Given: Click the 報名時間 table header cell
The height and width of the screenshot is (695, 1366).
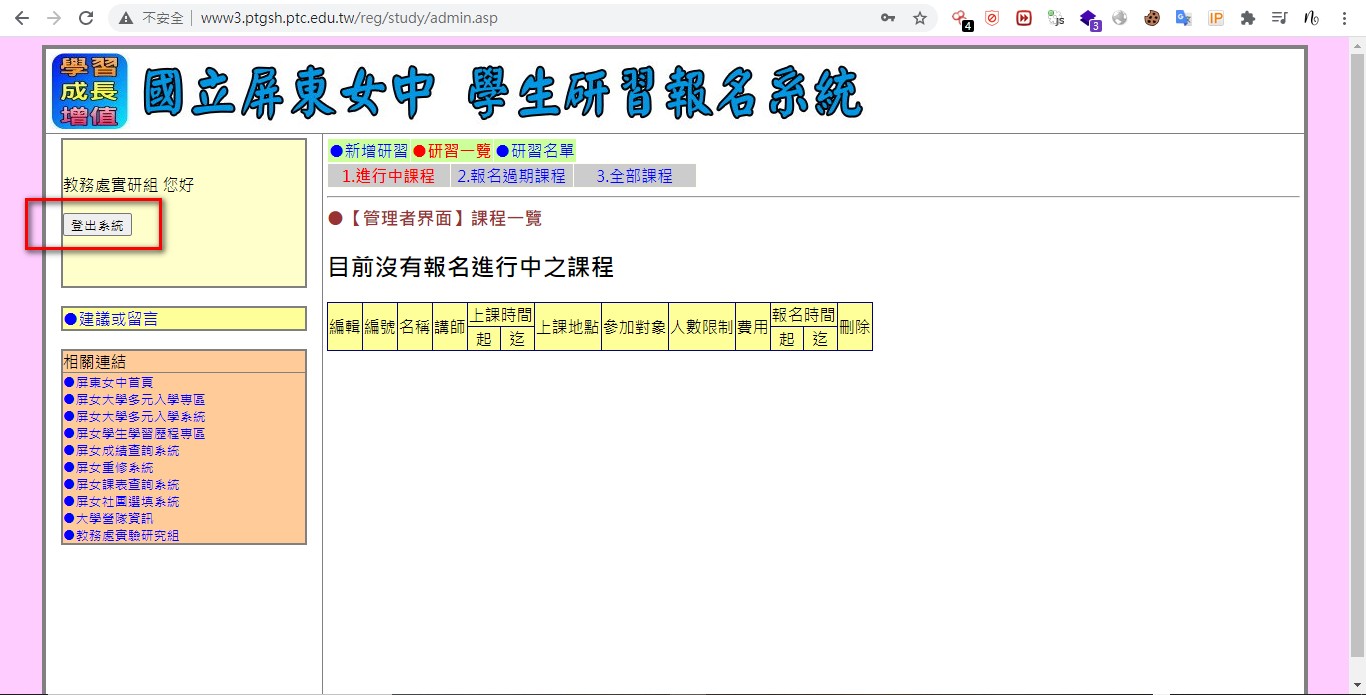Looking at the screenshot, I should point(803,314).
